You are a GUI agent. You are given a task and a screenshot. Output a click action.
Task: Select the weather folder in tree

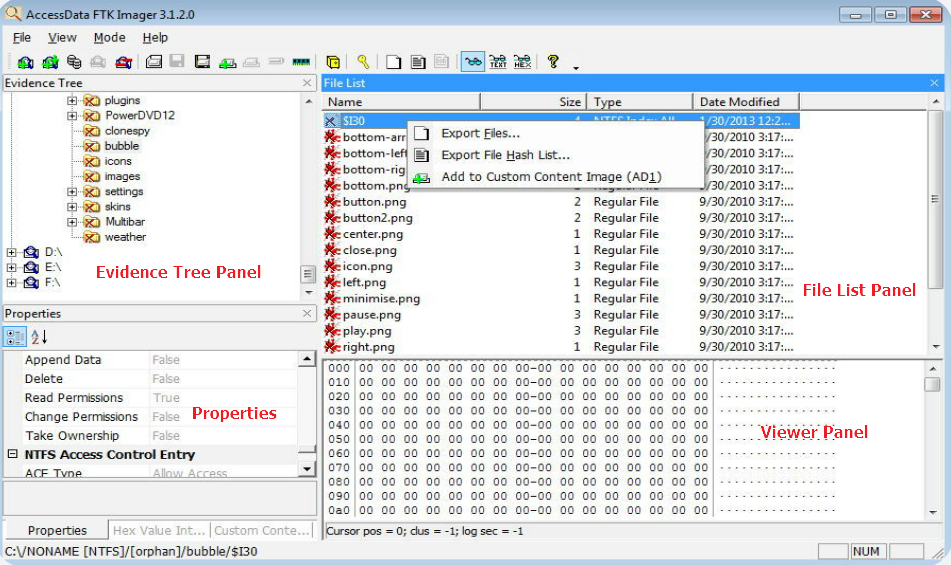click(126, 237)
